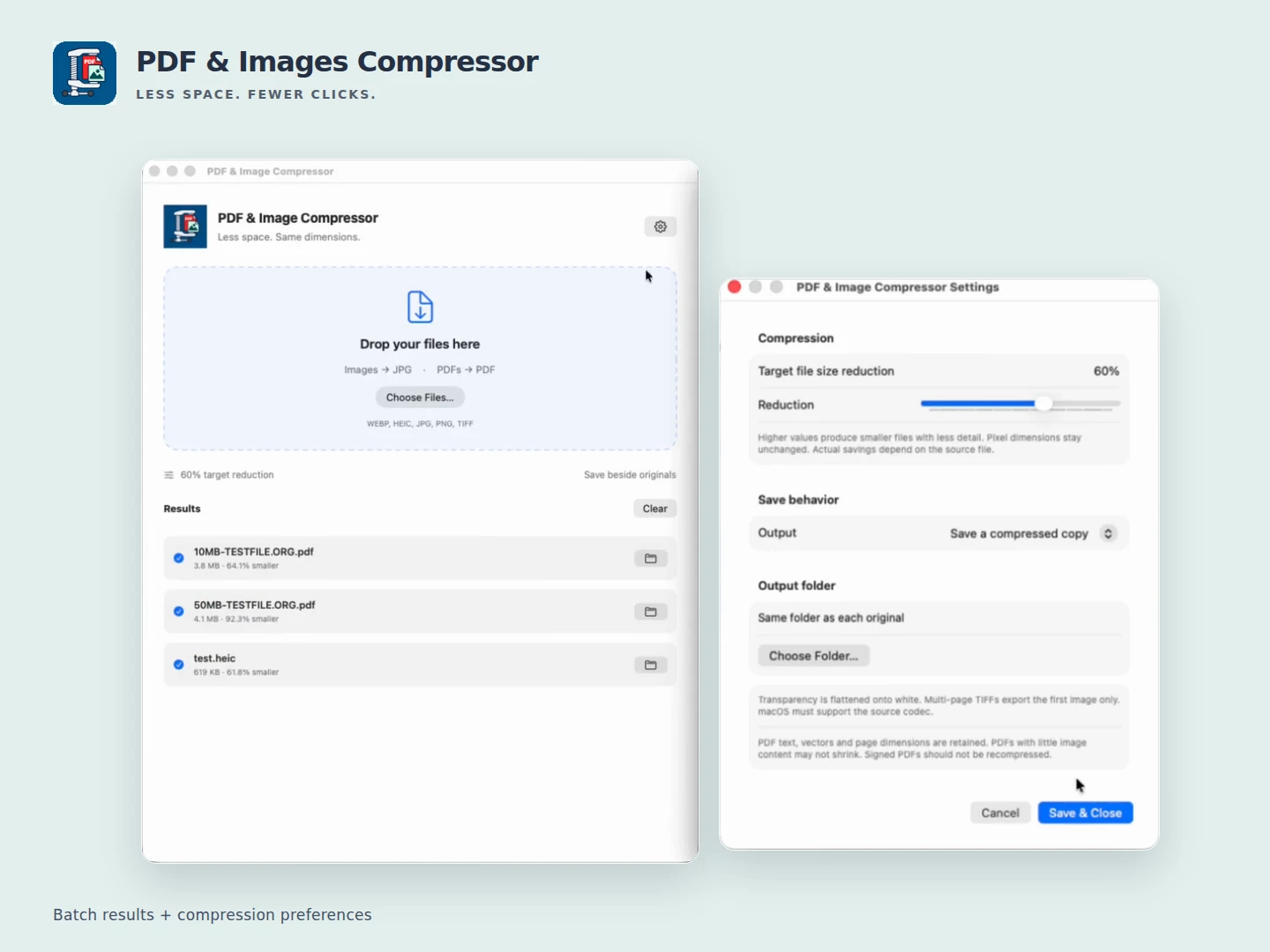Image resolution: width=1270 pixels, height=952 pixels.
Task: Click Same folder as each original text
Action: point(831,618)
